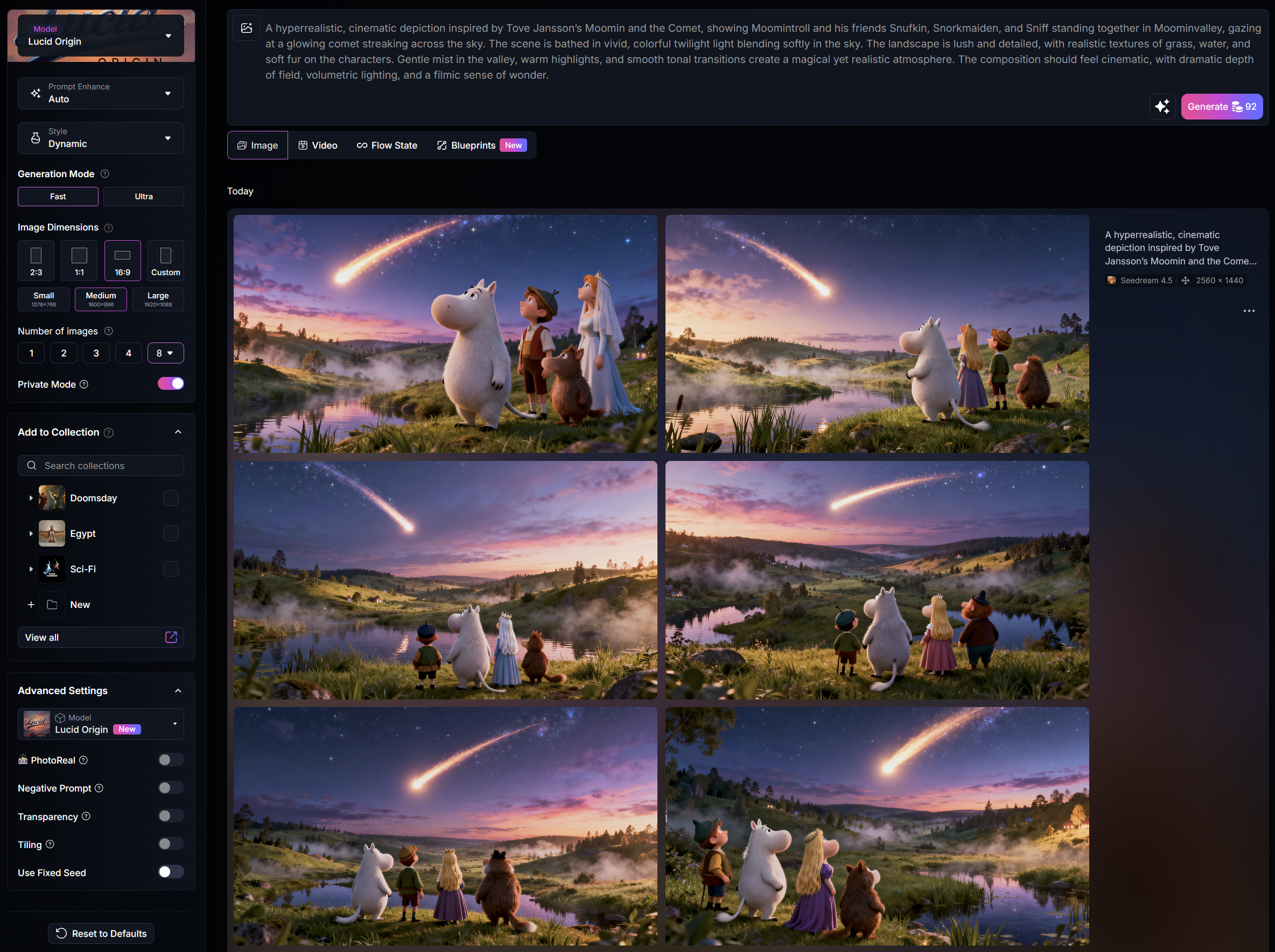Click the Search collections field
1275x952 pixels.
point(101,466)
